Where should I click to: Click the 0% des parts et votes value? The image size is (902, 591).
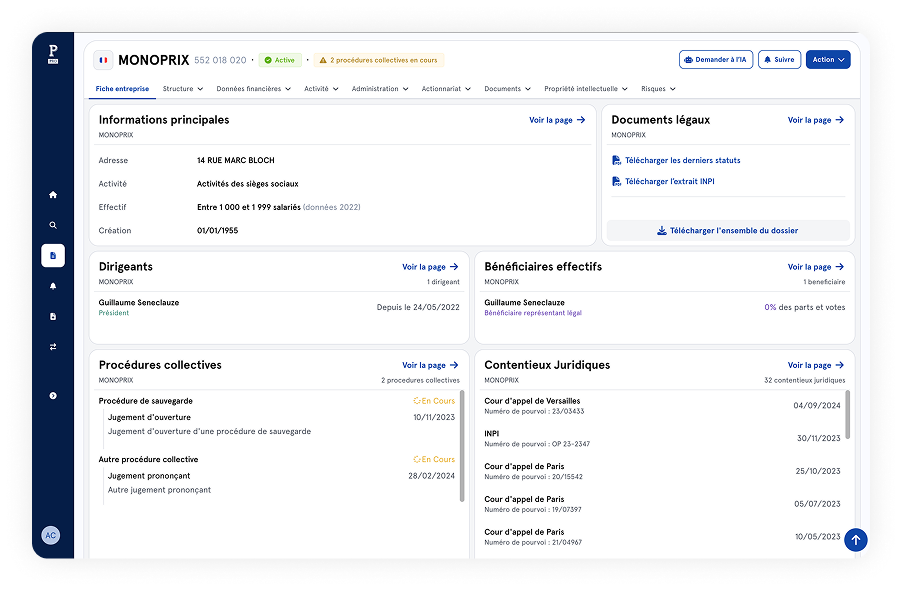[805, 307]
